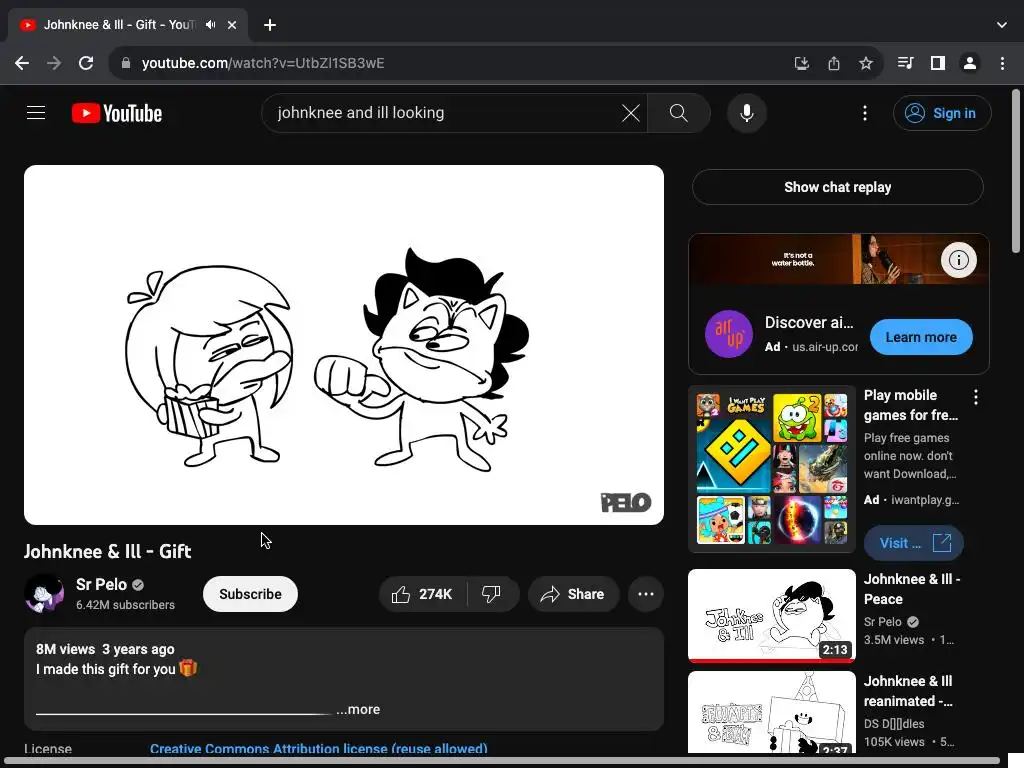Screen dimensions: 1024x768
Task: Search with voice microphone
Action: click(746, 113)
